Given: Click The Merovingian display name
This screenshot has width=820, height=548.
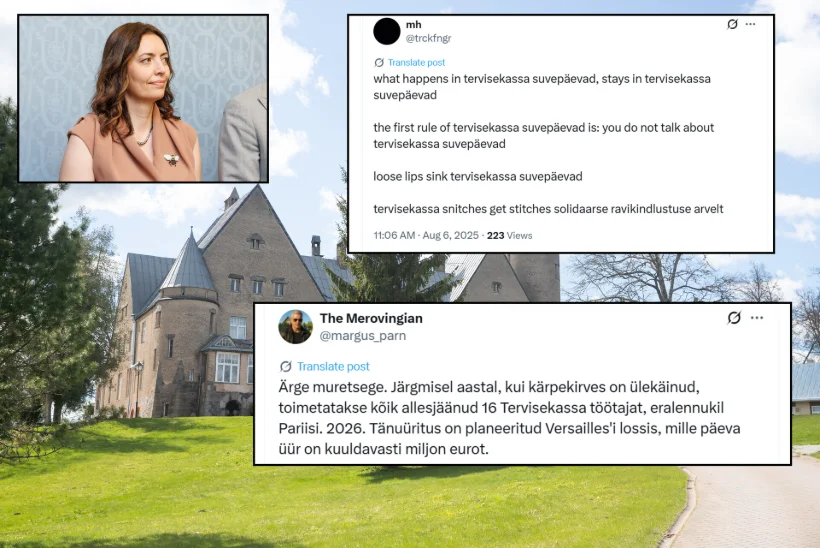Looking at the screenshot, I should [x=371, y=318].
